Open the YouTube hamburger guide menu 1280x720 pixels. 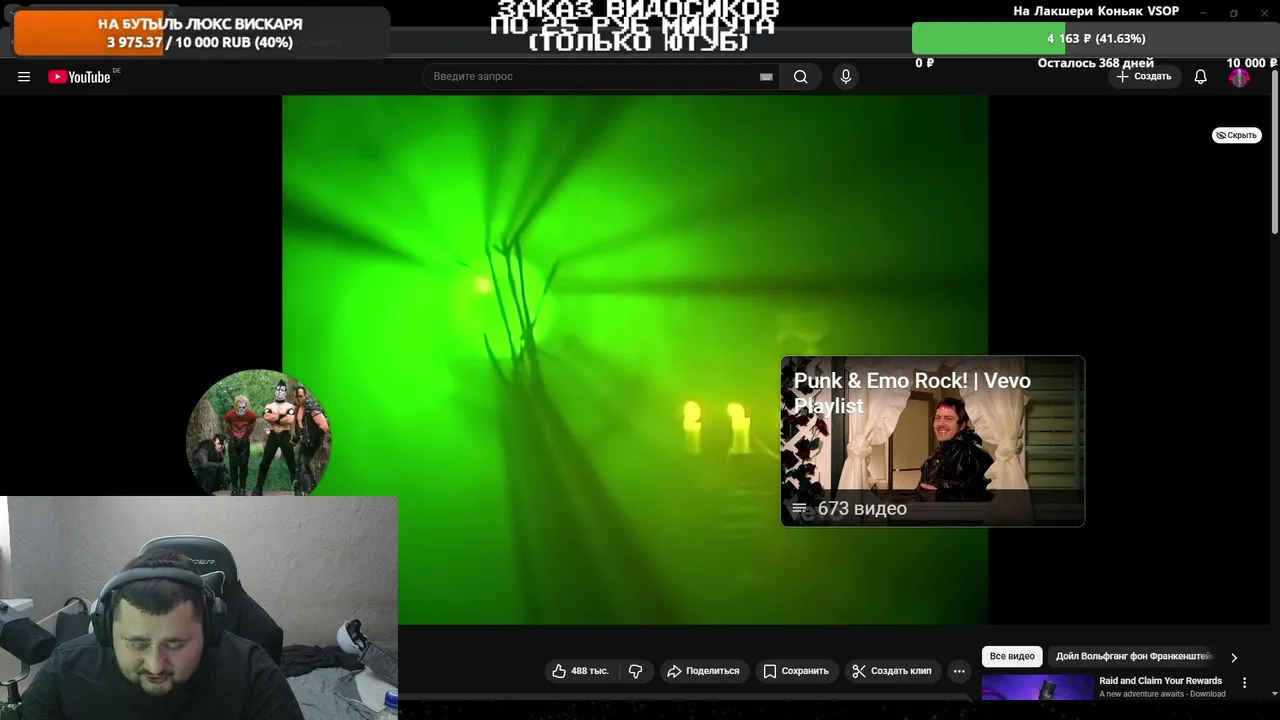[x=24, y=77]
